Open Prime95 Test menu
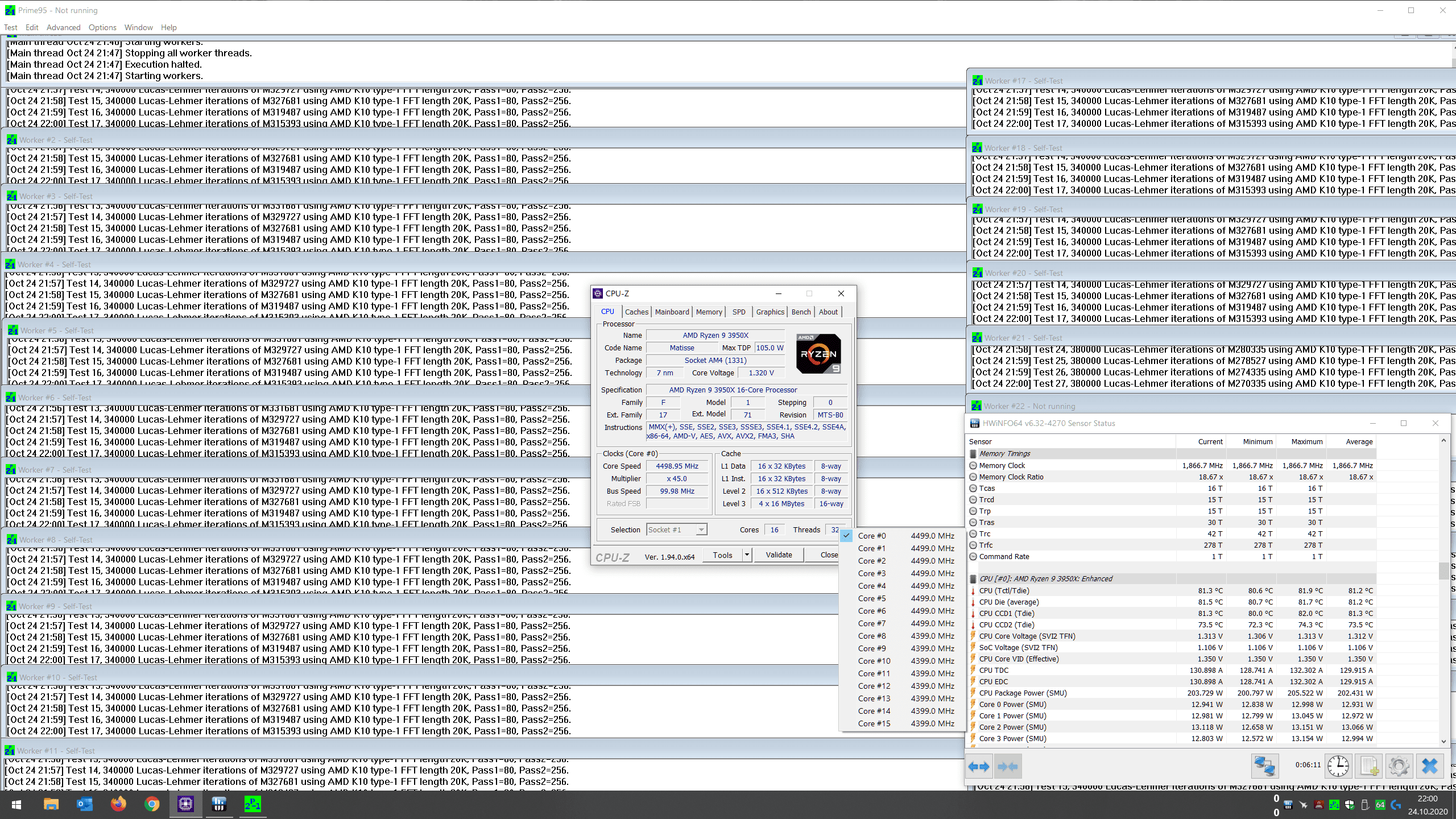This screenshot has width=1456, height=819. (x=10, y=27)
